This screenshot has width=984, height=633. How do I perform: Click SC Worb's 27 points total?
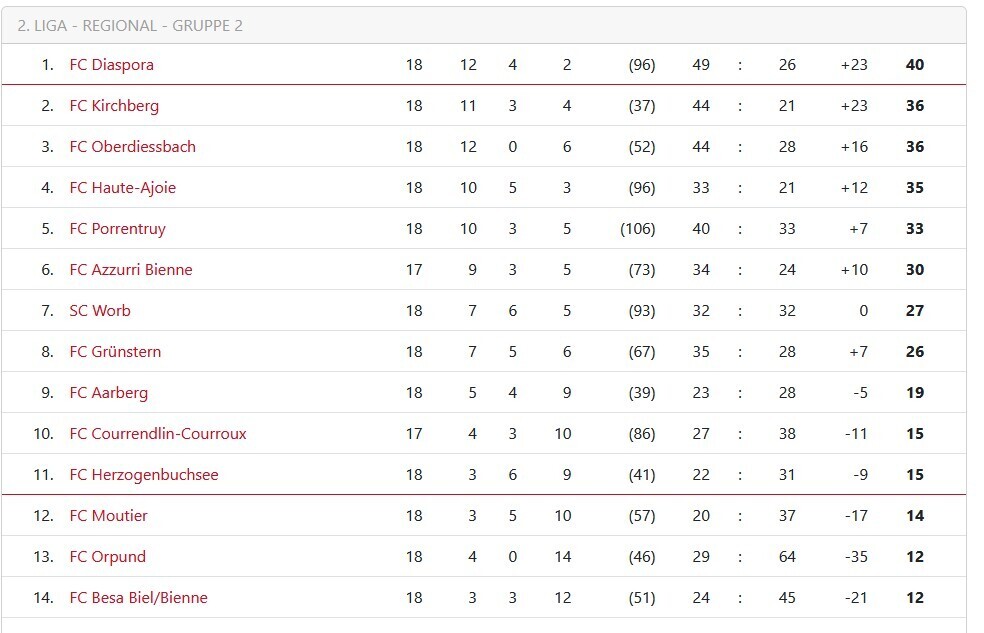pyautogui.click(x=914, y=311)
